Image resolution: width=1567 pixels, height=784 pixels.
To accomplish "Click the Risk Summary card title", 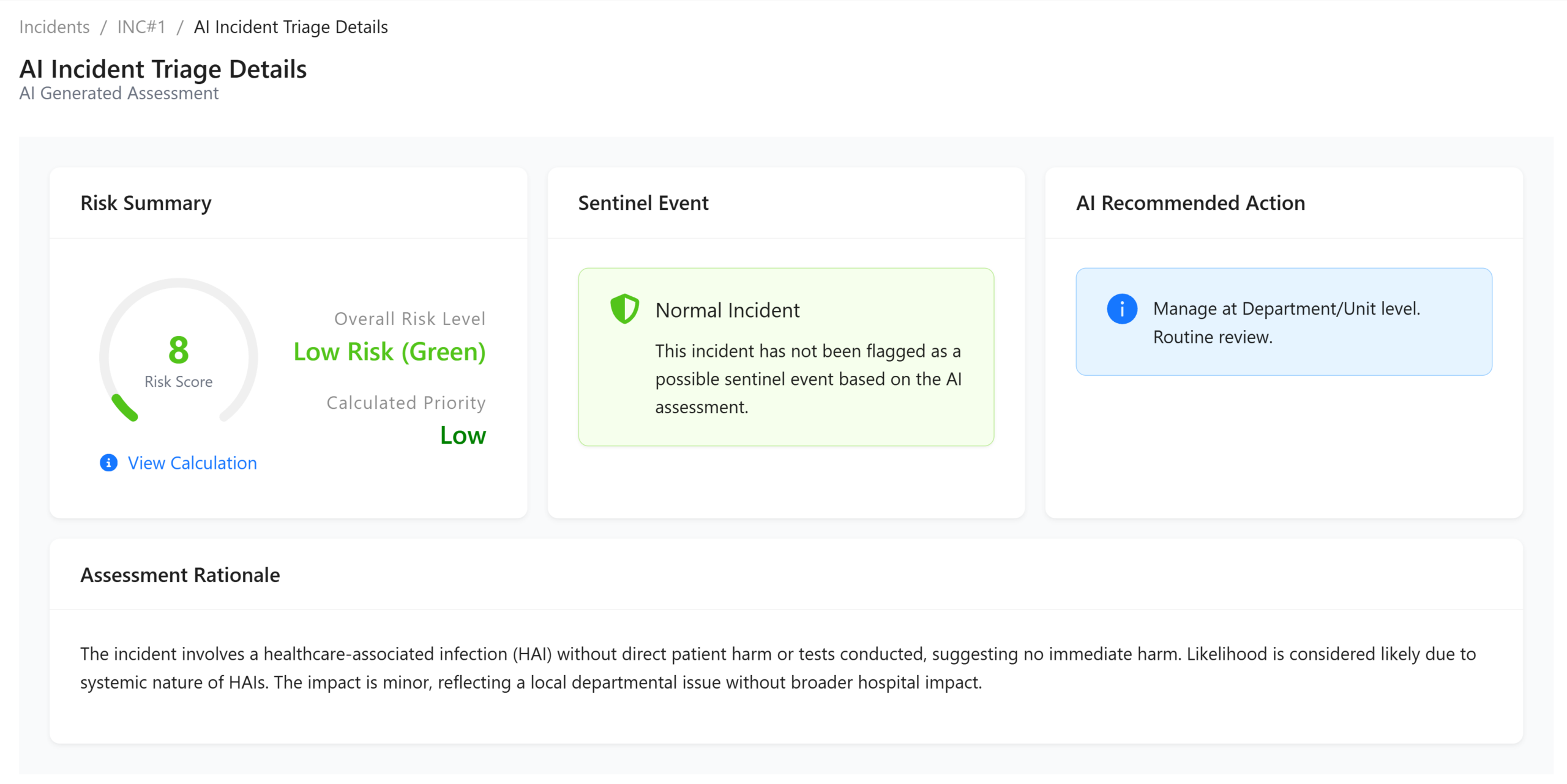I will point(146,203).
